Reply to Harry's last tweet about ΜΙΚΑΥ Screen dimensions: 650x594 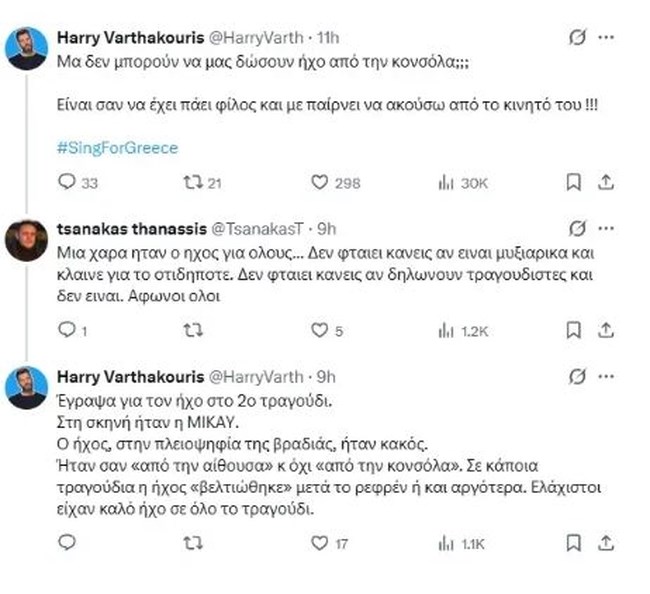tap(67, 543)
